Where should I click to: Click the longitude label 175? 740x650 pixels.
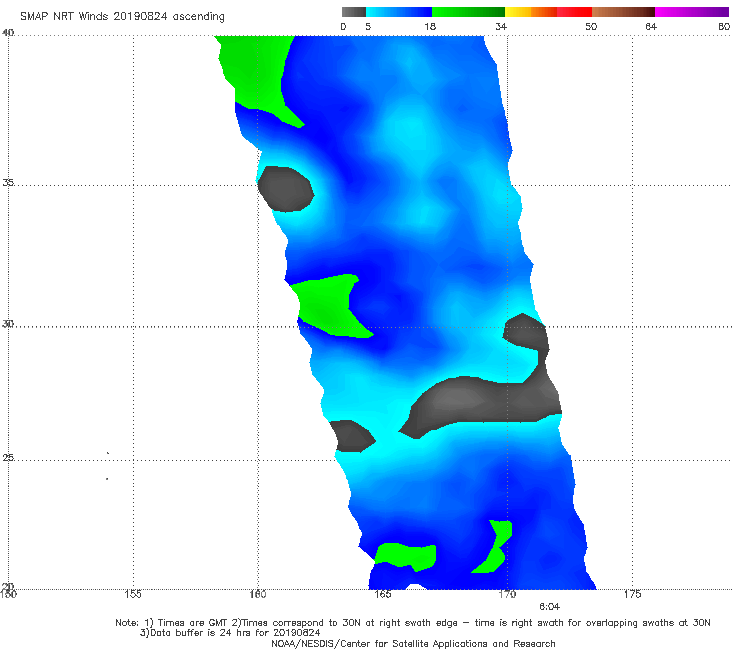pyautogui.click(x=632, y=594)
